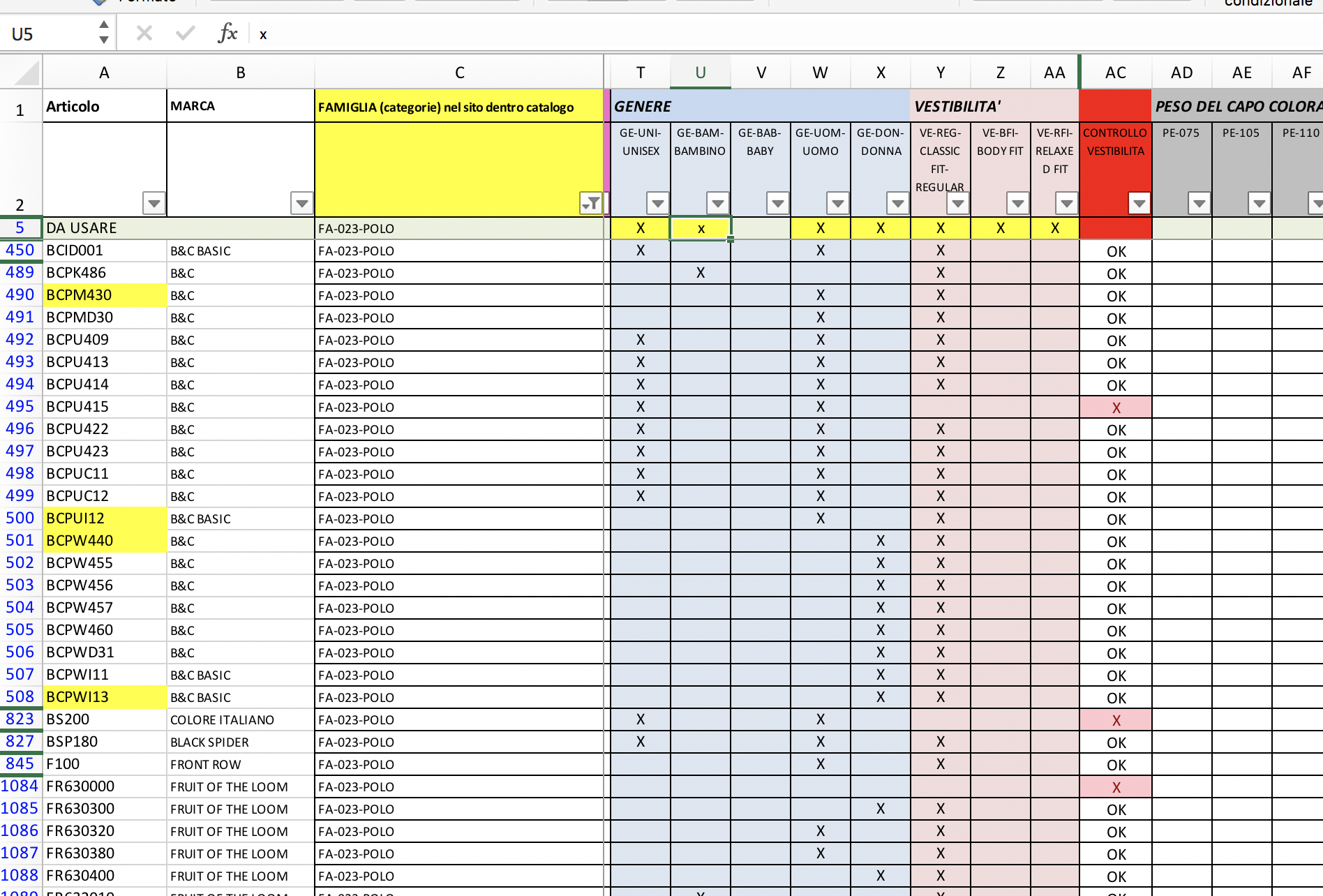This screenshot has width=1323, height=896.
Task: Open filter dropdown for PE-075 column
Action: click(x=1199, y=203)
